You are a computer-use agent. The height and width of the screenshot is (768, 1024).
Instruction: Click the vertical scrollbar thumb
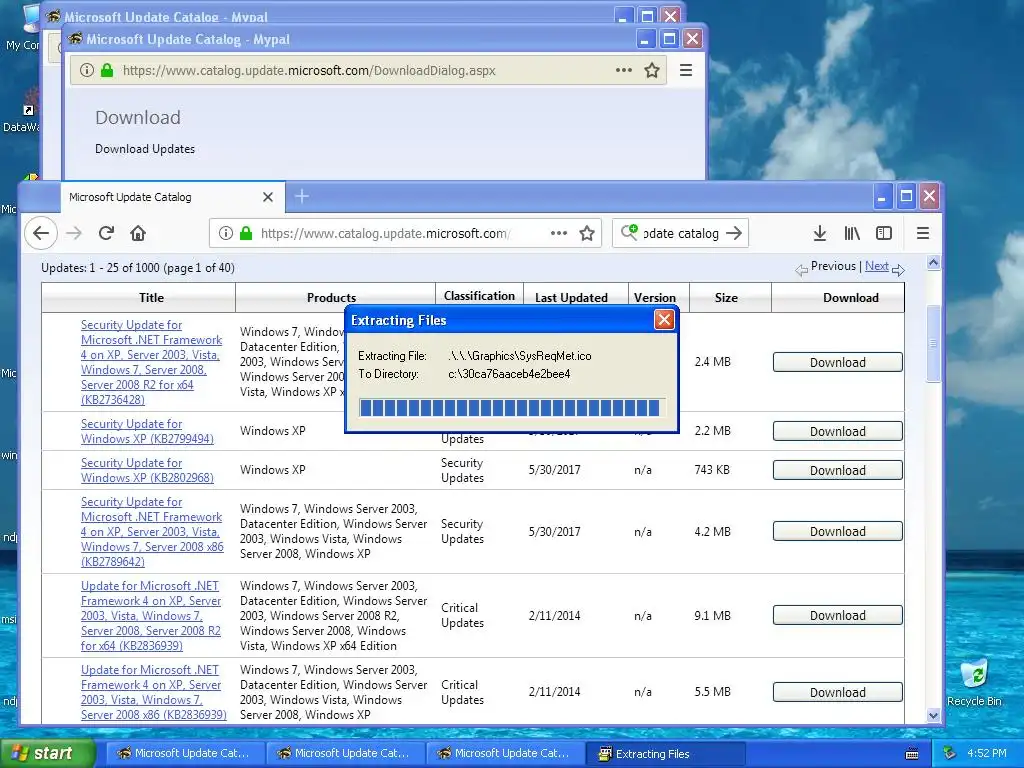pos(933,344)
